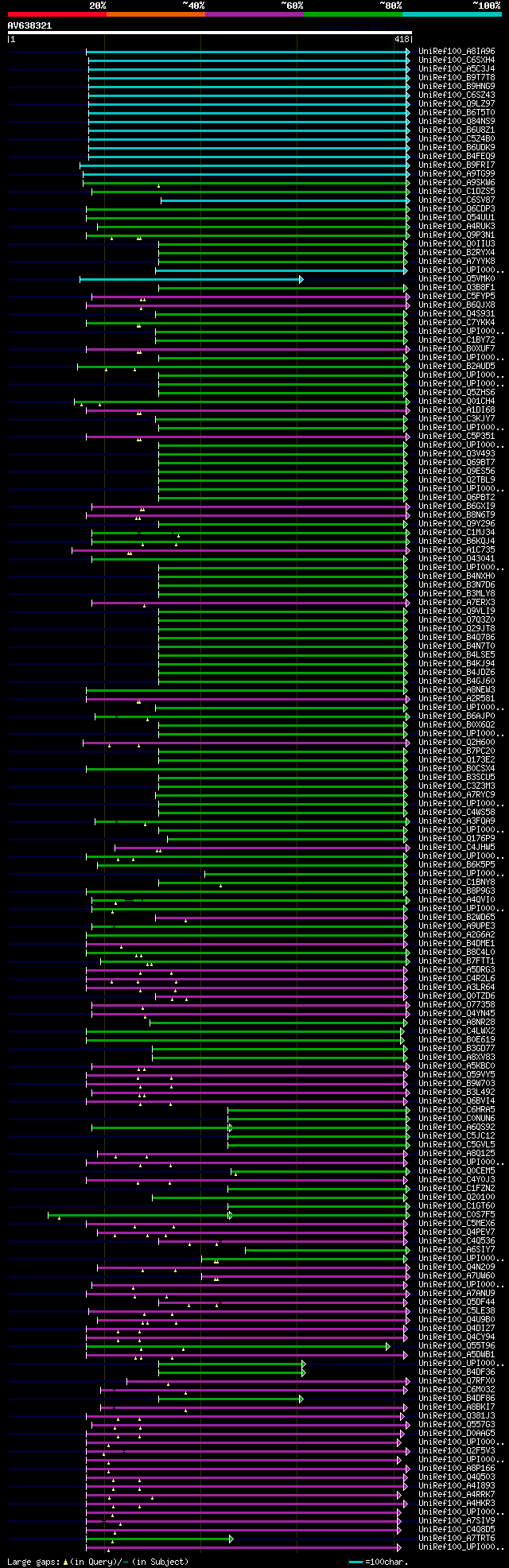509x1568 pixels.
Task: Select label UniRef100_B8P9G3
Action: 457,891
